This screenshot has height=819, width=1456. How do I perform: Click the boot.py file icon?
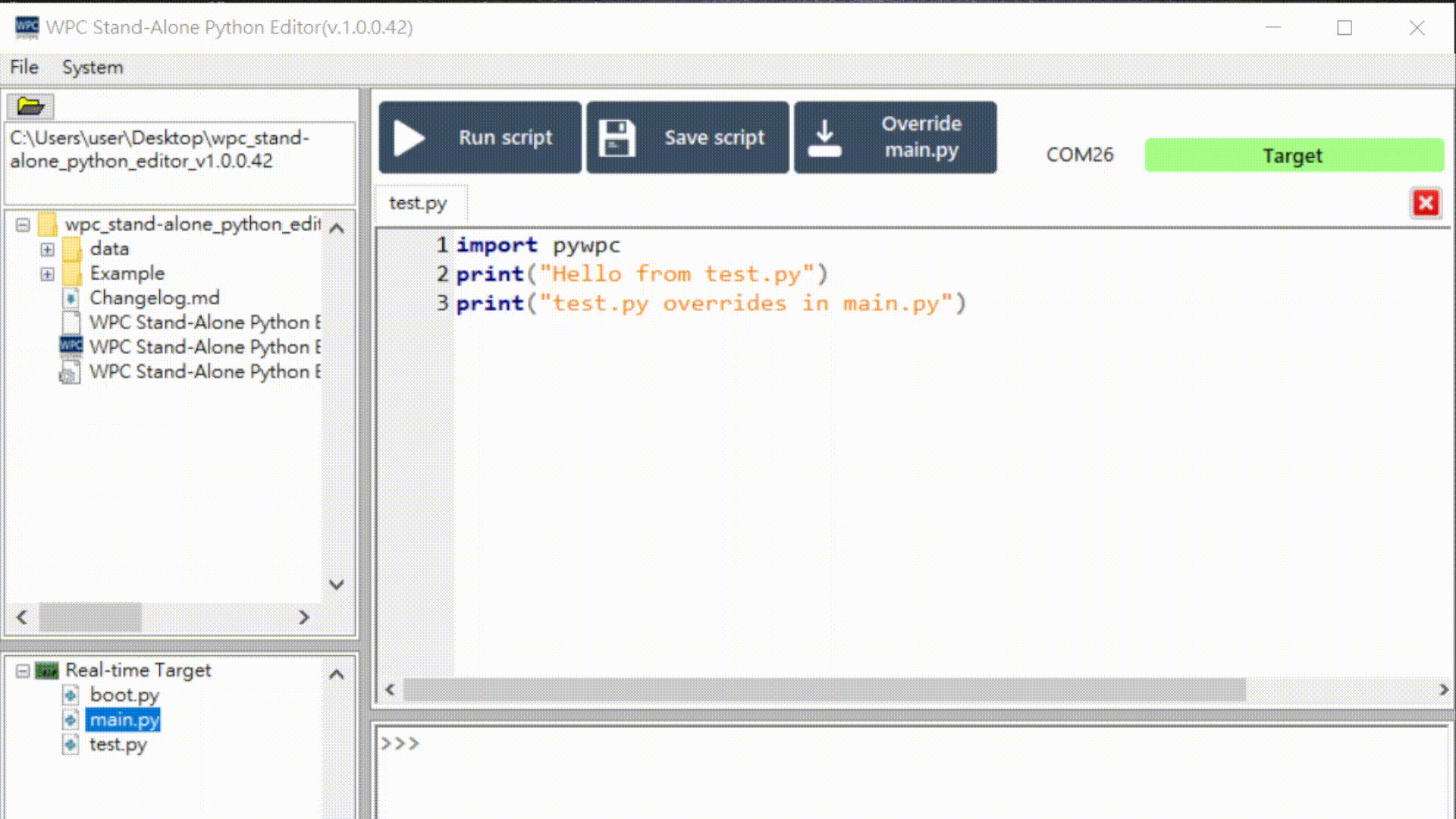(x=71, y=695)
